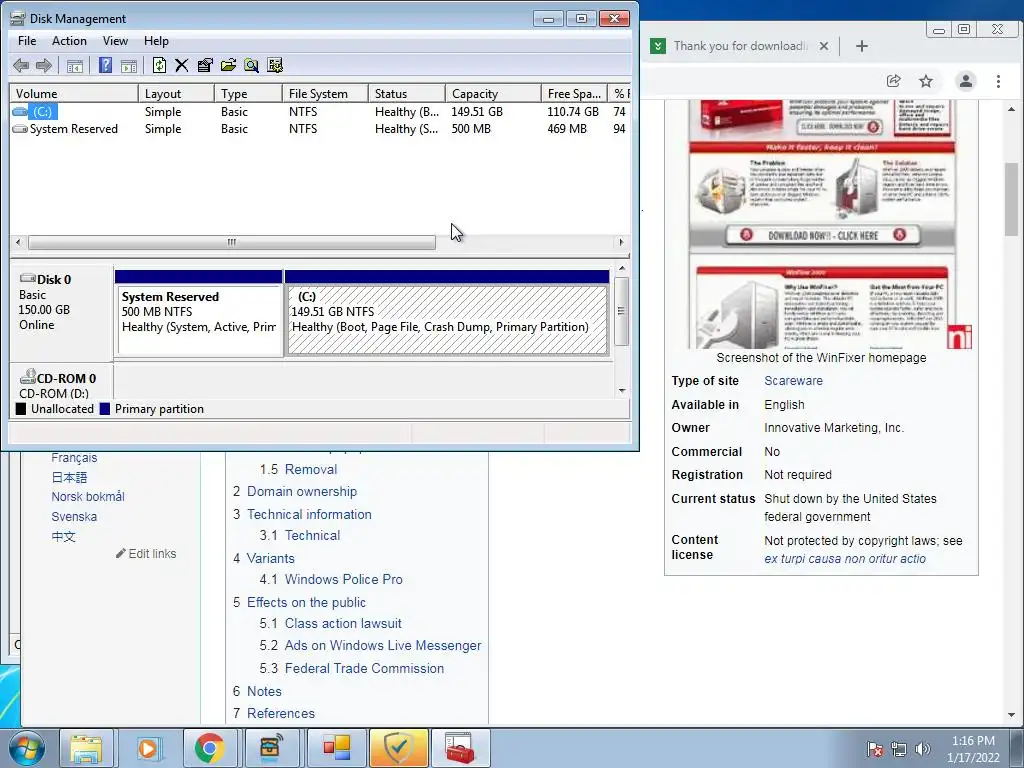The height and width of the screenshot is (768, 1024).
Task: Switch to the Svenska language link
Action: (74, 517)
